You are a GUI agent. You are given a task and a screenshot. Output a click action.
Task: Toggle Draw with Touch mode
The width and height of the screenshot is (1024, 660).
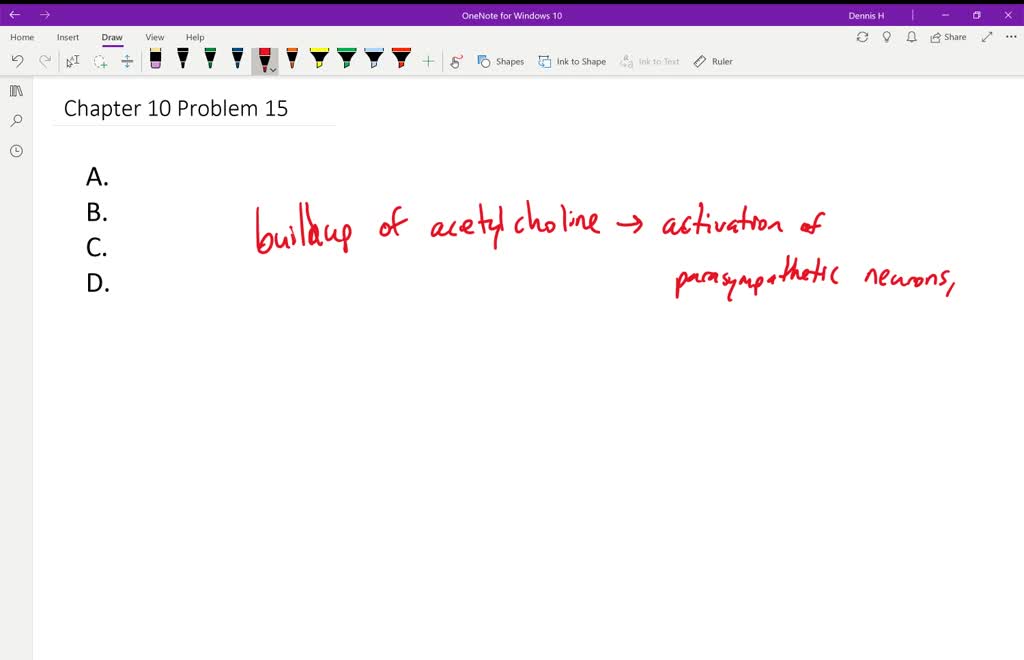point(456,61)
